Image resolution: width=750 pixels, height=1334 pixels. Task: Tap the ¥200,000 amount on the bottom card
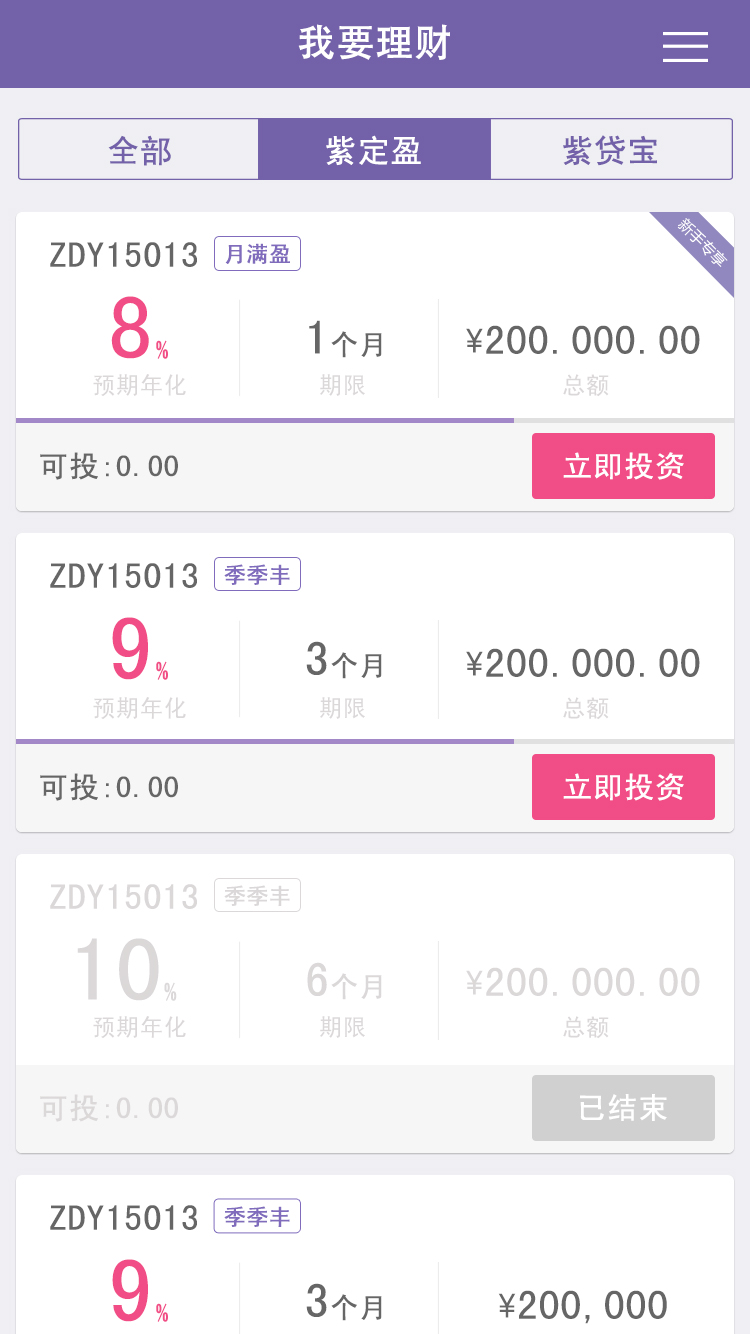click(x=583, y=1305)
